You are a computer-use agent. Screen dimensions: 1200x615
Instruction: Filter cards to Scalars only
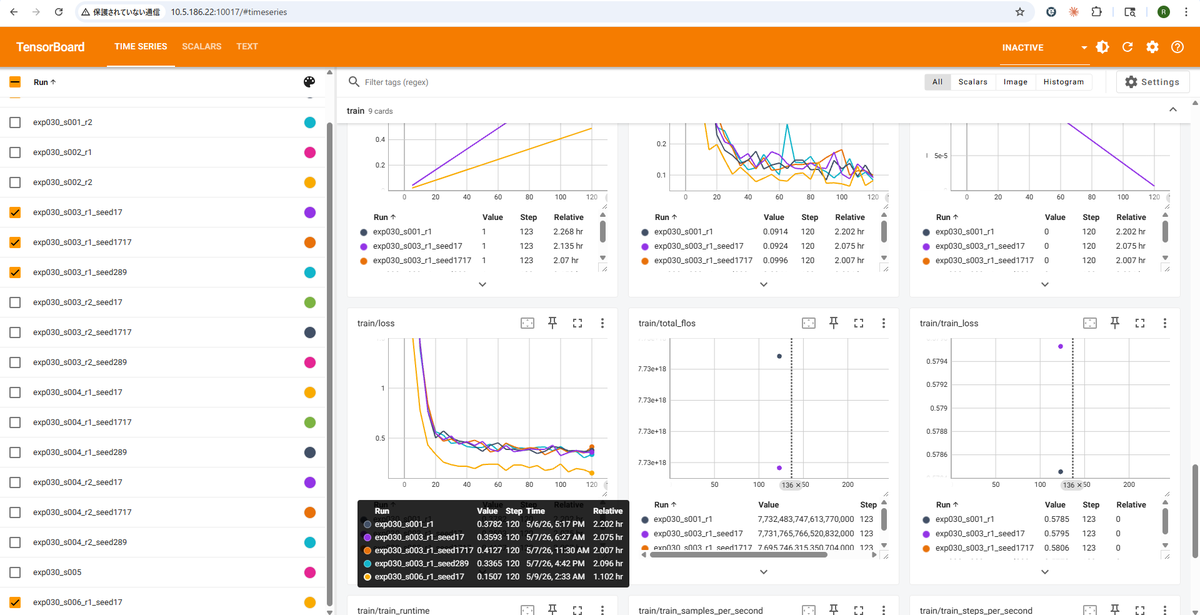(972, 82)
